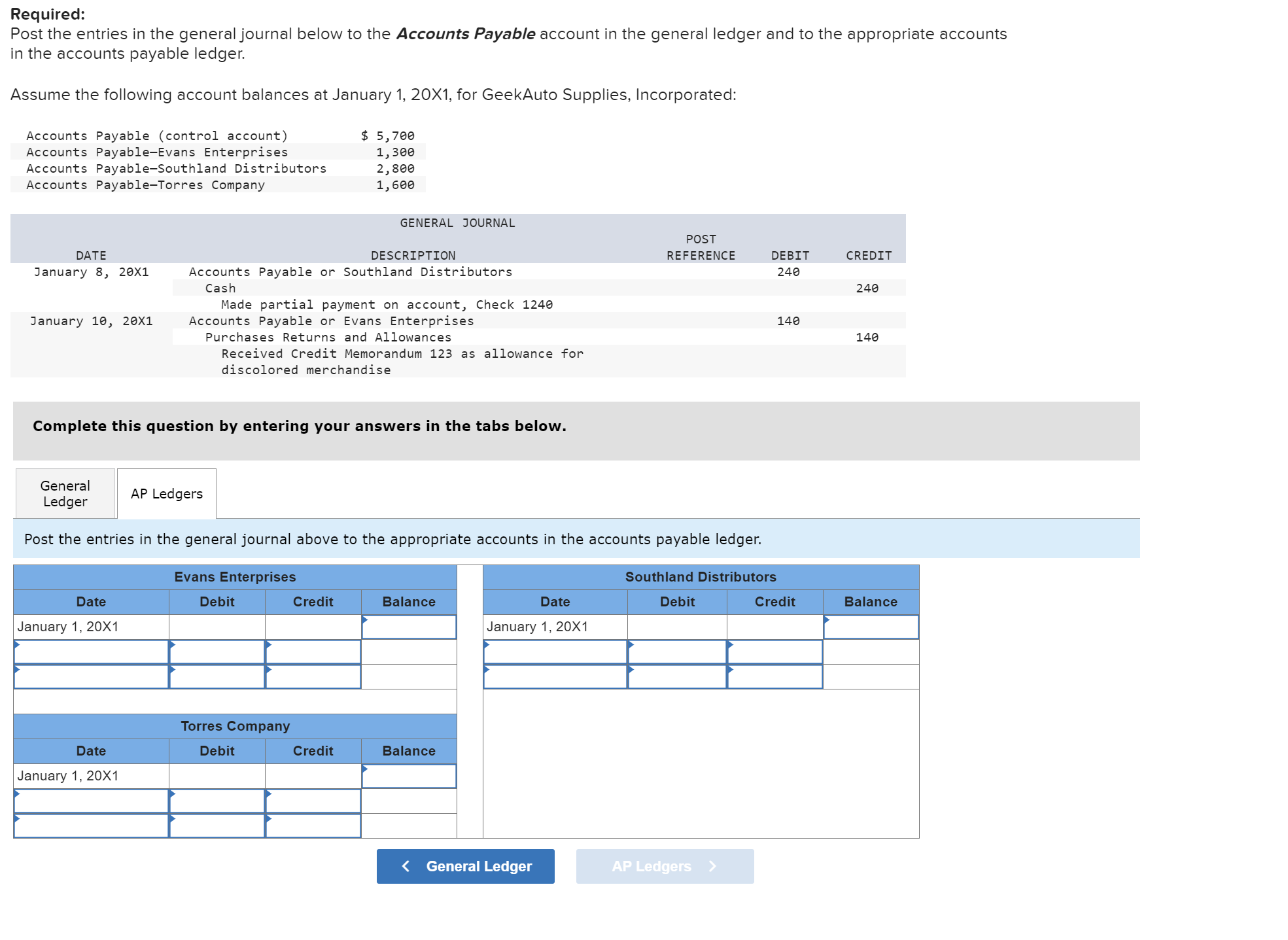Click the empty date cell under Torres Company
Viewport: 1288px width, 940px height.
click(x=91, y=801)
